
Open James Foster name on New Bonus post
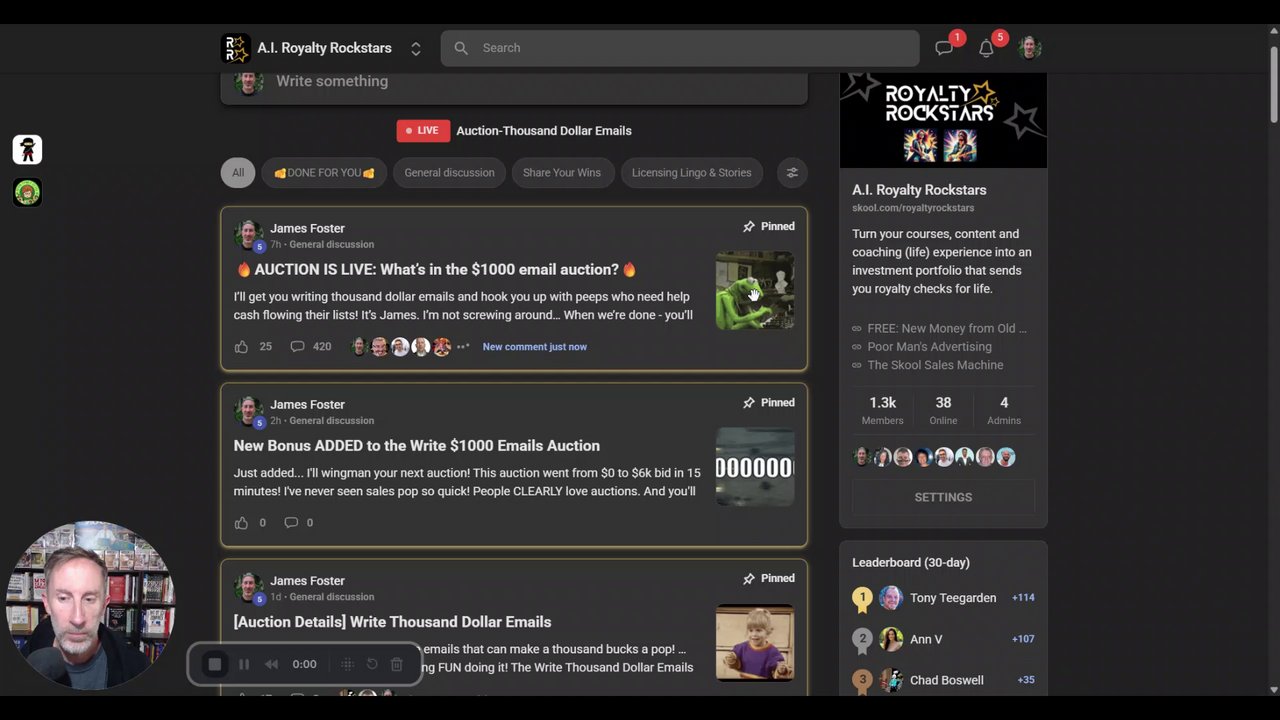click(x=307, y=404)
